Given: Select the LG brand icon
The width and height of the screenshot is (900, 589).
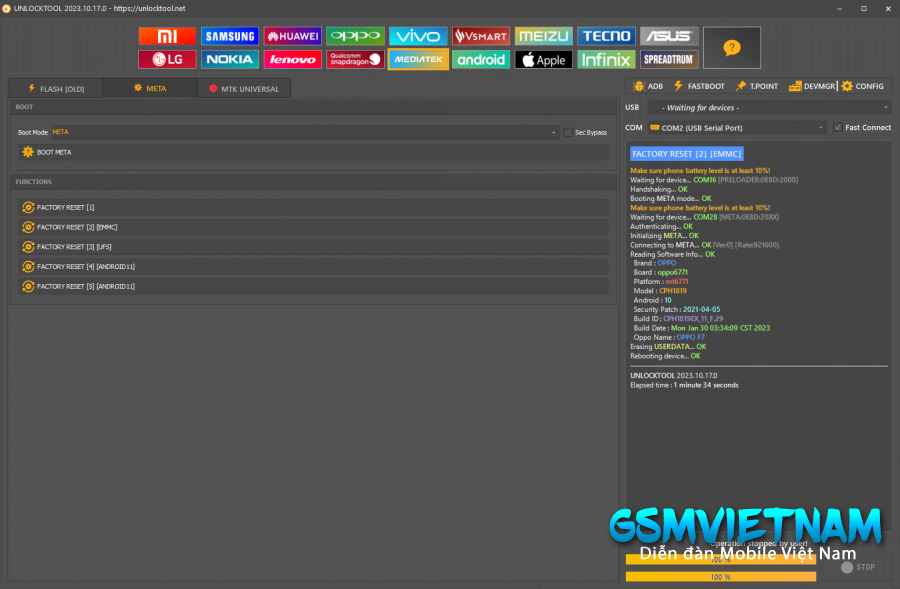Looking at the screenshot, I should (x=166, y=59).
